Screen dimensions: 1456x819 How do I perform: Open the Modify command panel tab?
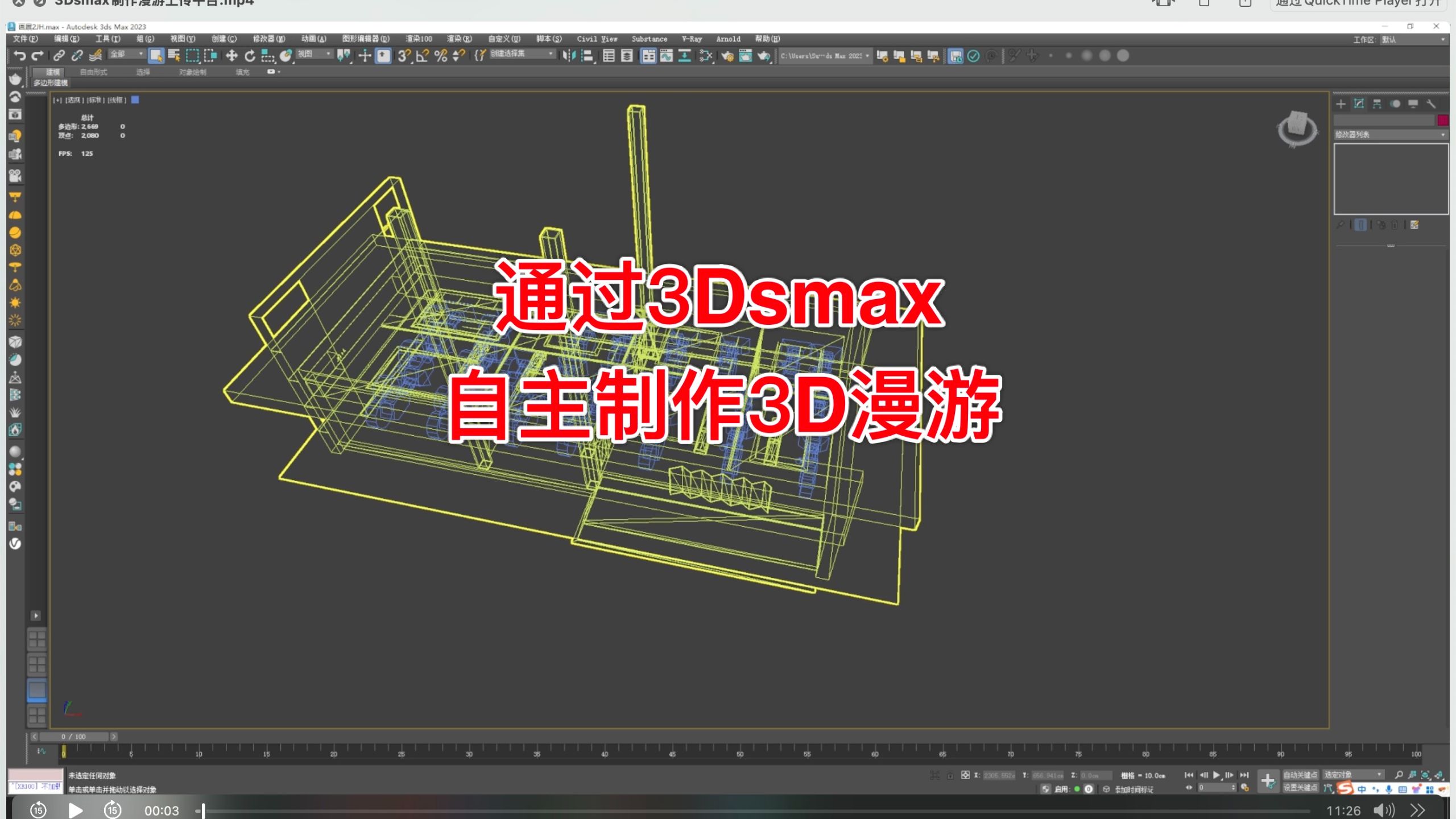pyautogui.click(x=1359, y=104)
